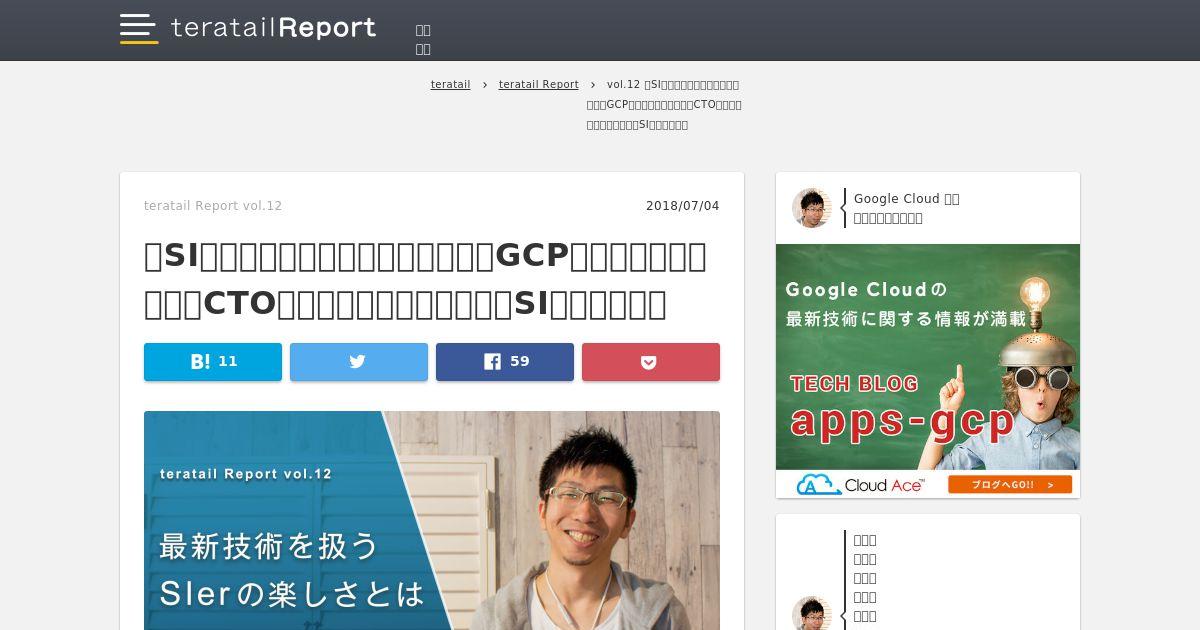Click the Hatena B! icon
Screen dimensions: 1200x630
click(200, 362)
